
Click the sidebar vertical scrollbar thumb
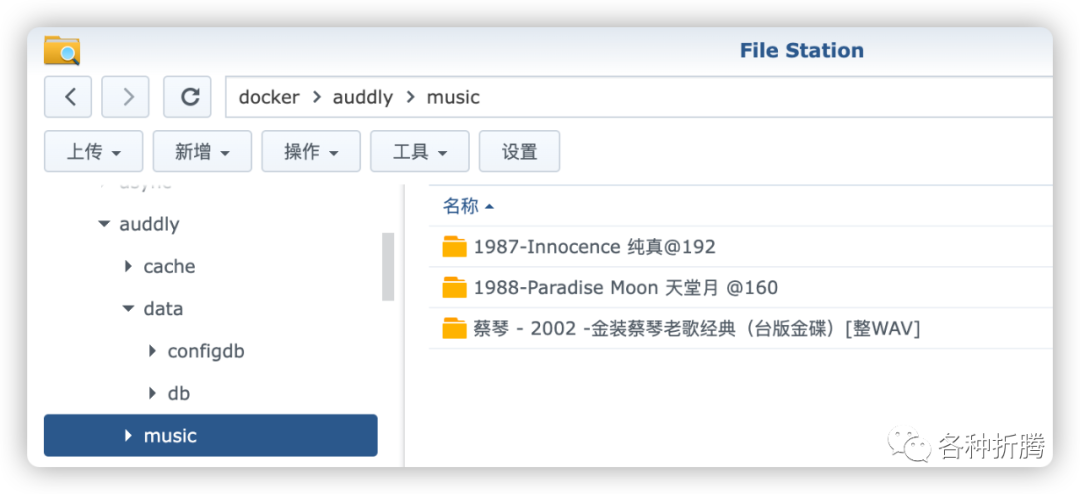pos(388,267)
